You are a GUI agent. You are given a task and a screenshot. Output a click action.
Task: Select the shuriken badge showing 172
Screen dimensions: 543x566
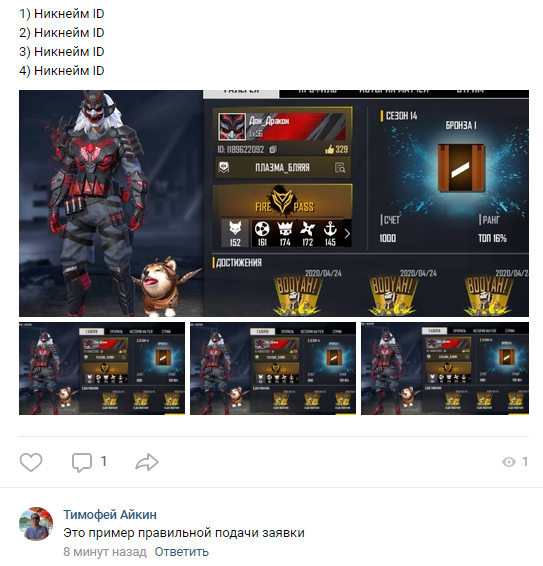click(x=308, y=233)
